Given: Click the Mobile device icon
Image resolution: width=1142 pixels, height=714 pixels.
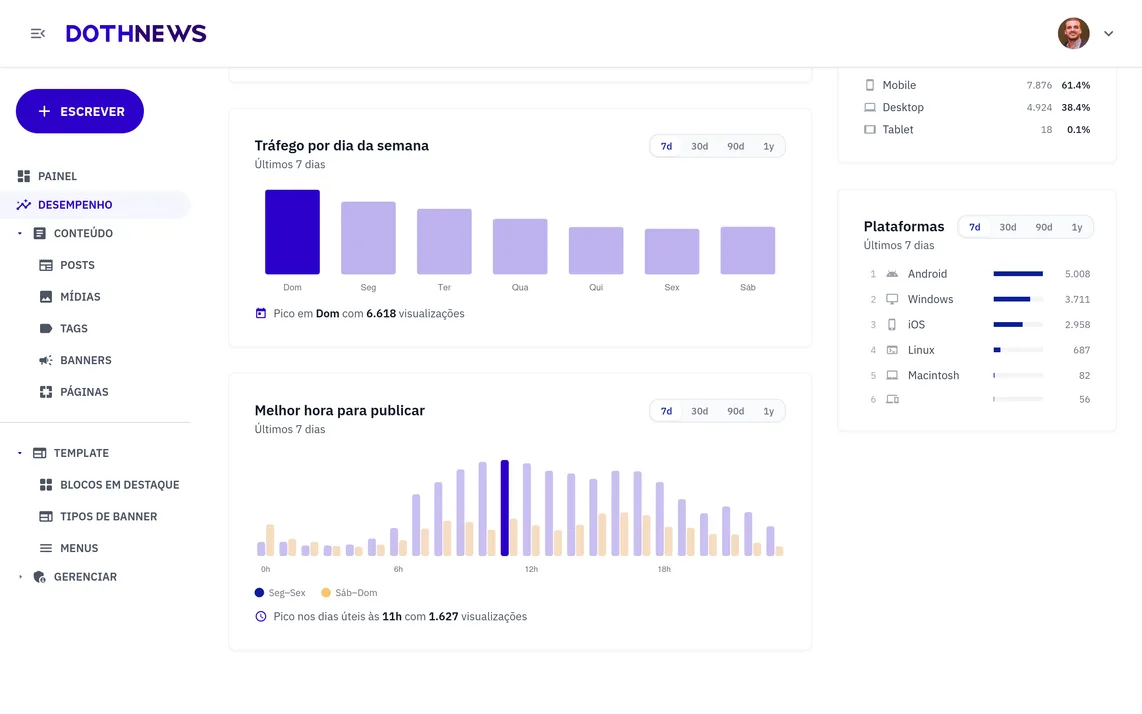Looking at the screenshot, I should 870,85.
